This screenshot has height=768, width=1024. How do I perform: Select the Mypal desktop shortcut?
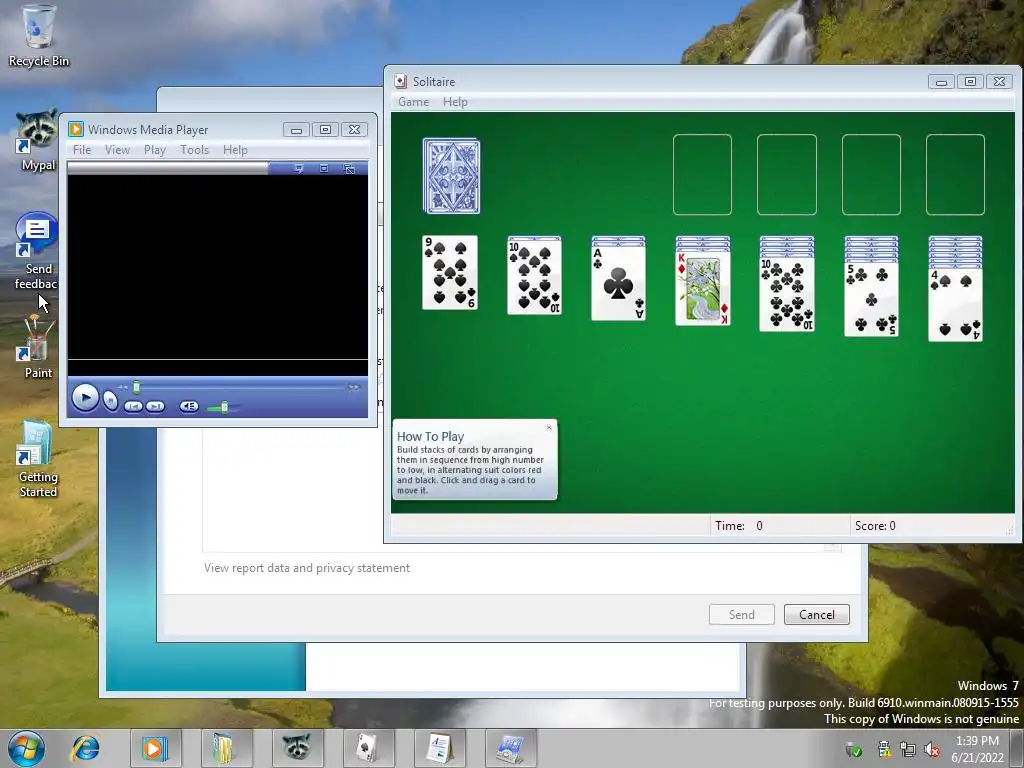pos(37,140)
